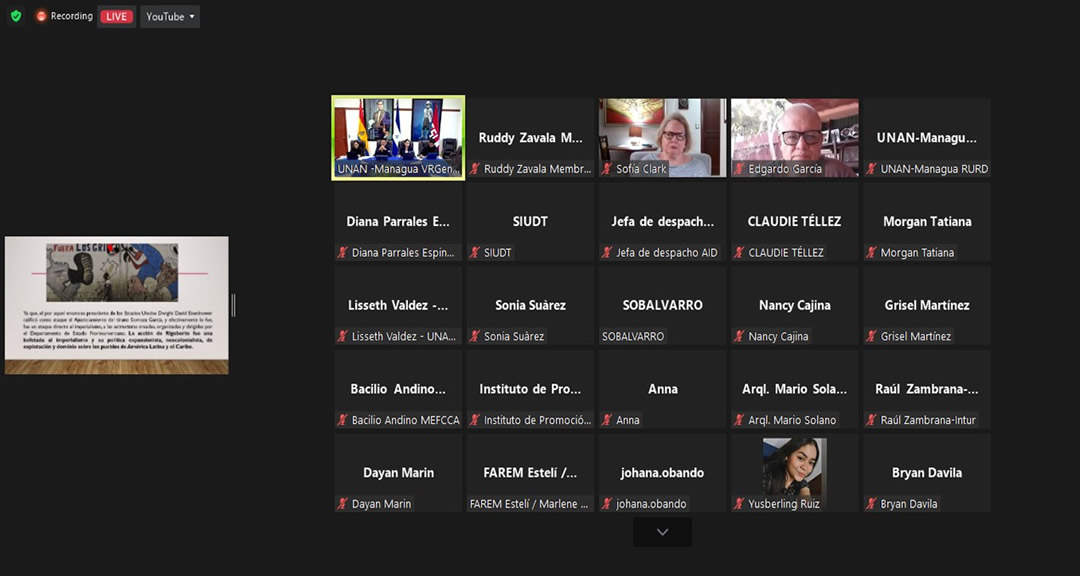Viewport: 1080px width, 576px height.
Task: Select the CLAUDIE TÉLLEZ participant tile
Action: click(794, 222)
